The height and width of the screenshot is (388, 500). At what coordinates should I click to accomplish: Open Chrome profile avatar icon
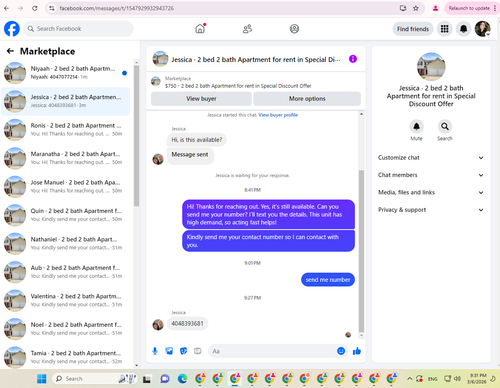435,8
